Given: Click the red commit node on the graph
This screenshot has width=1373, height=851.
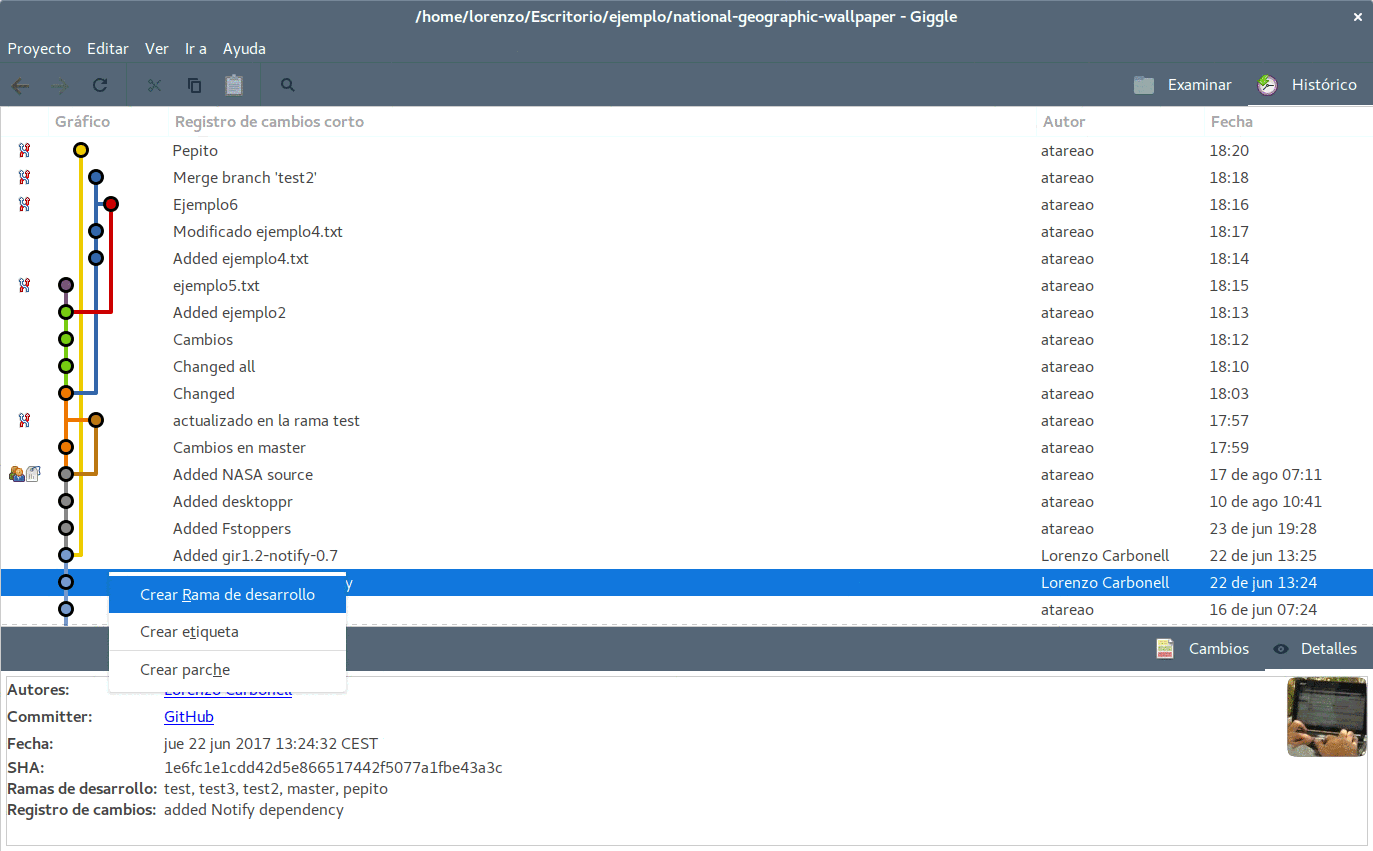Looking at the screenshot, I should click(x=111, y=203).
